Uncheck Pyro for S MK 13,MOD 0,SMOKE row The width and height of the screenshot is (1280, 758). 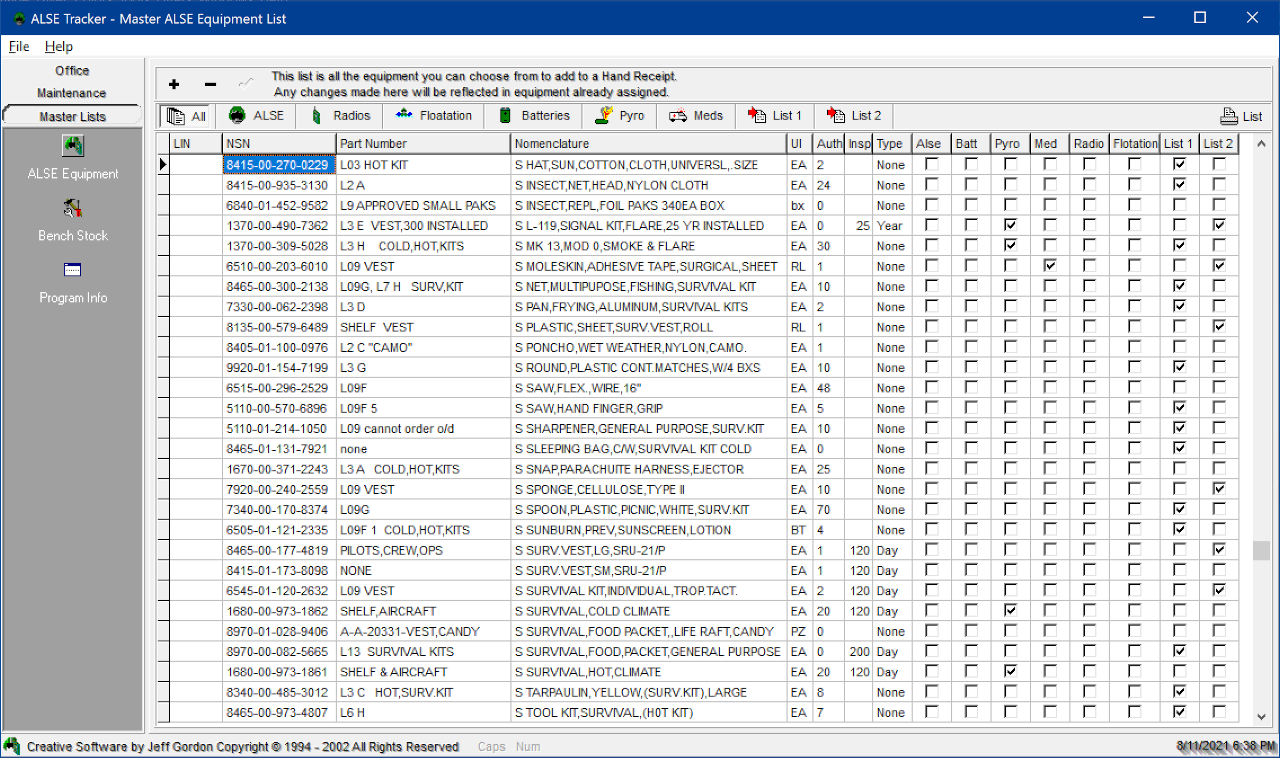[x=1010, y=246]
